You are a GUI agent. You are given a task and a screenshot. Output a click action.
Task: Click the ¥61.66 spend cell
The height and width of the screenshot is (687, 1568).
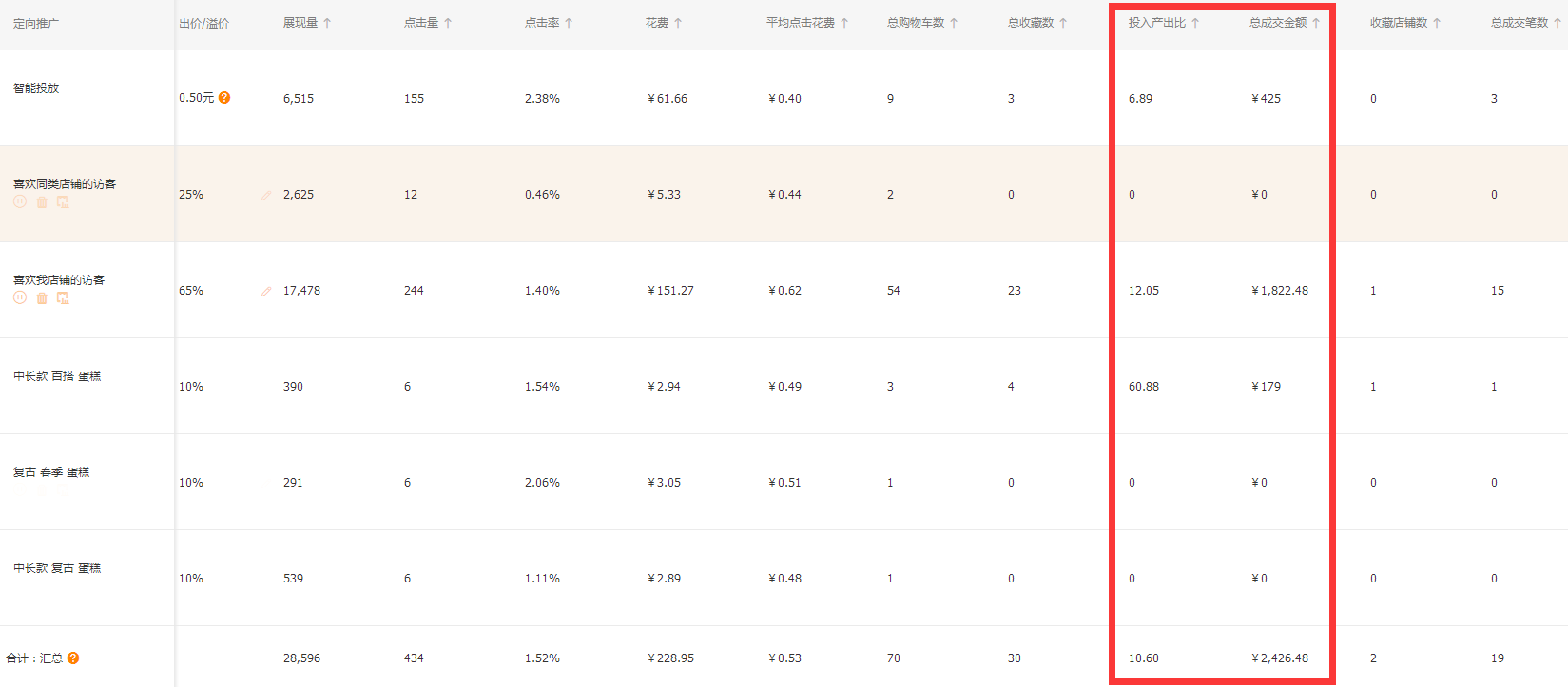[668, 99]
